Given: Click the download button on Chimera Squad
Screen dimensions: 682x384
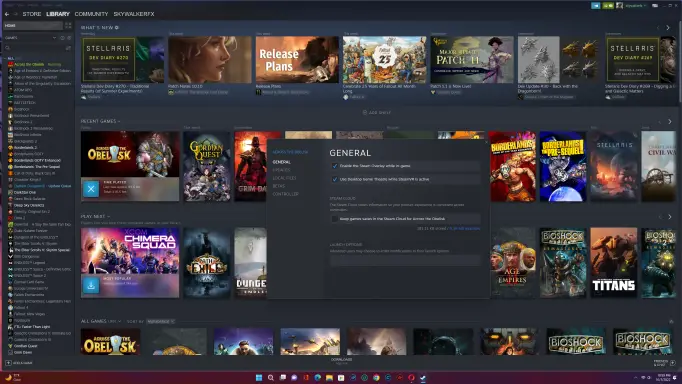Looking at the screenshot, I should 91,285.
